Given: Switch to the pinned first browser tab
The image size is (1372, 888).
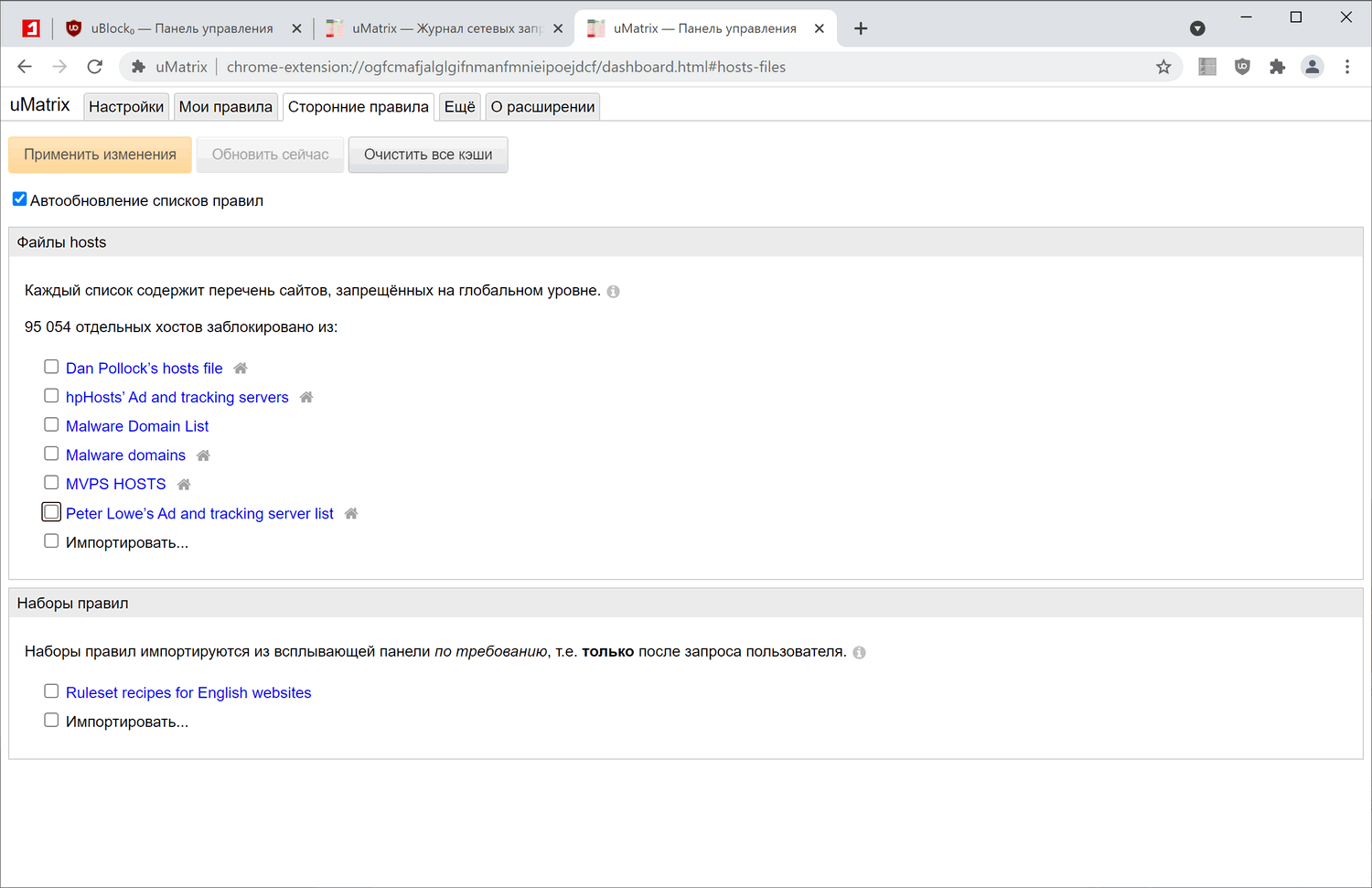Looking at the screenshot, I should point(31,28).
